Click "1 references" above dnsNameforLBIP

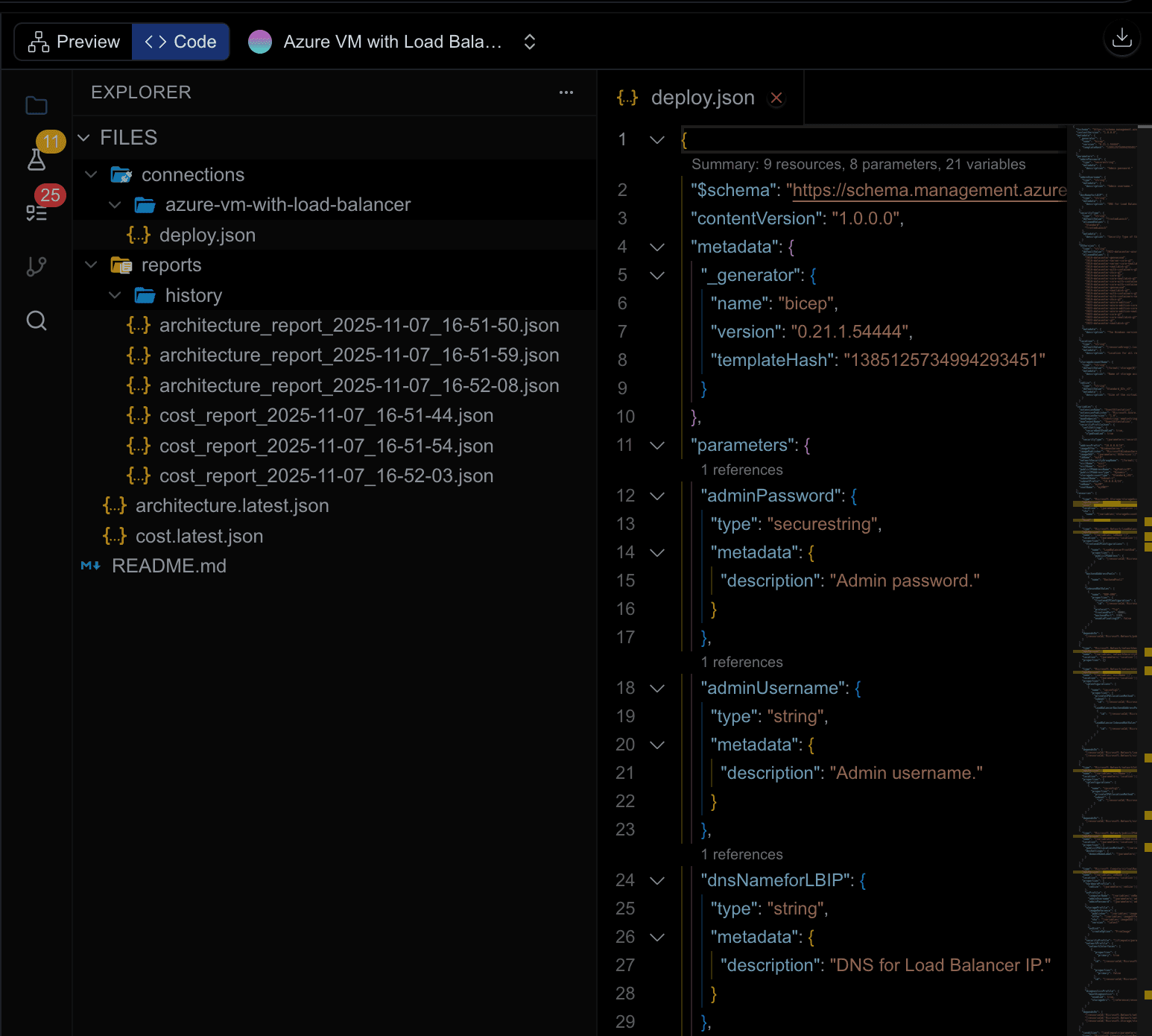pyautogui.click(x=742, y=855)
